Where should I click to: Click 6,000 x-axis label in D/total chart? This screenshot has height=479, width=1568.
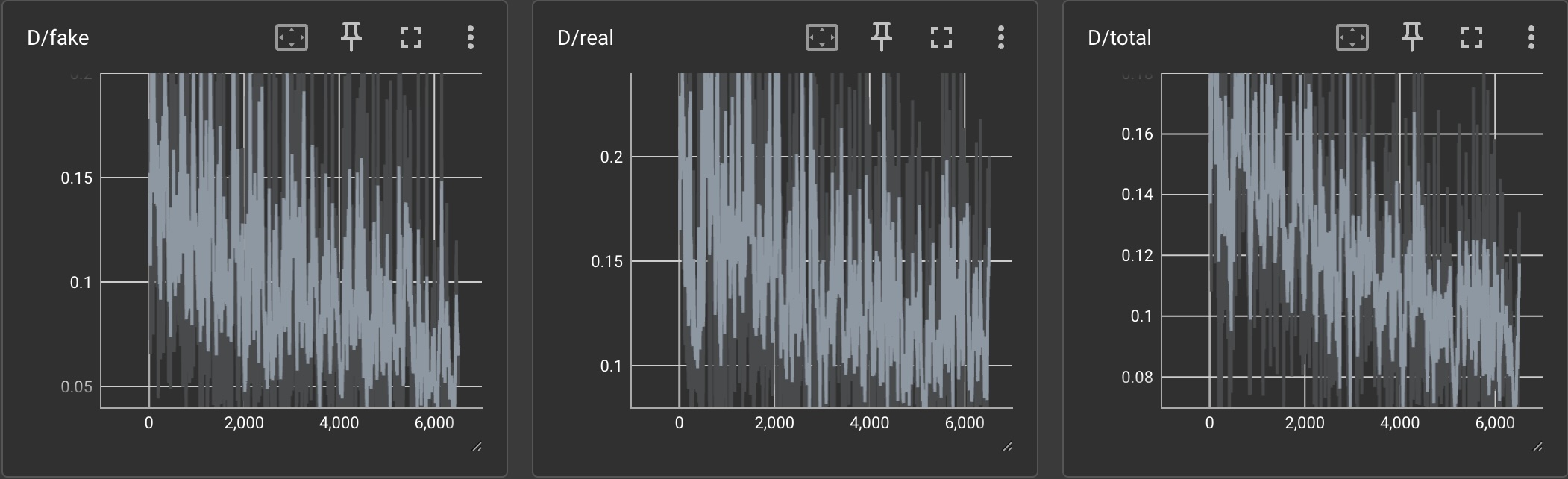tap(1495, 423)
